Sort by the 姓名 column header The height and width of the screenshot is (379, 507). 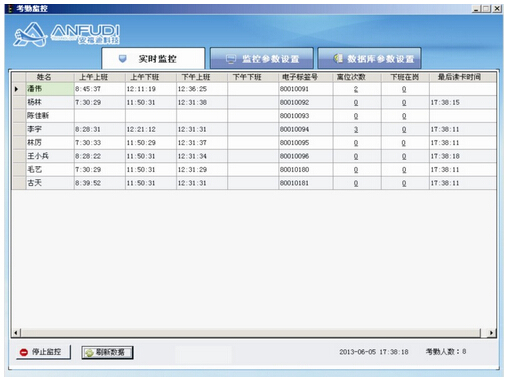coord(50,77)
